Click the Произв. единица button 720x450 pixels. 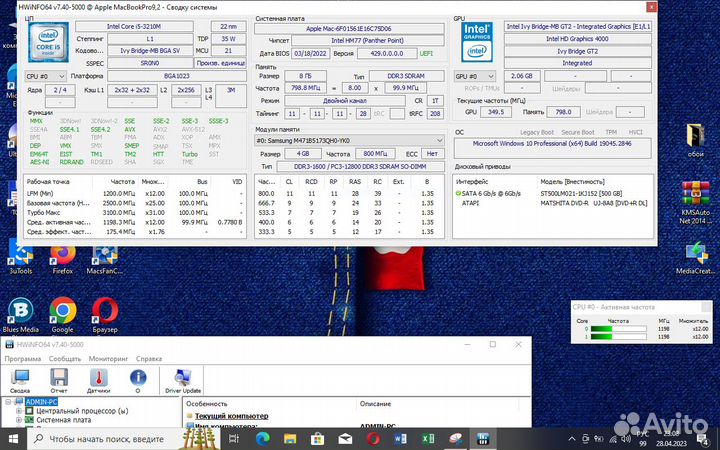(219, 62)
